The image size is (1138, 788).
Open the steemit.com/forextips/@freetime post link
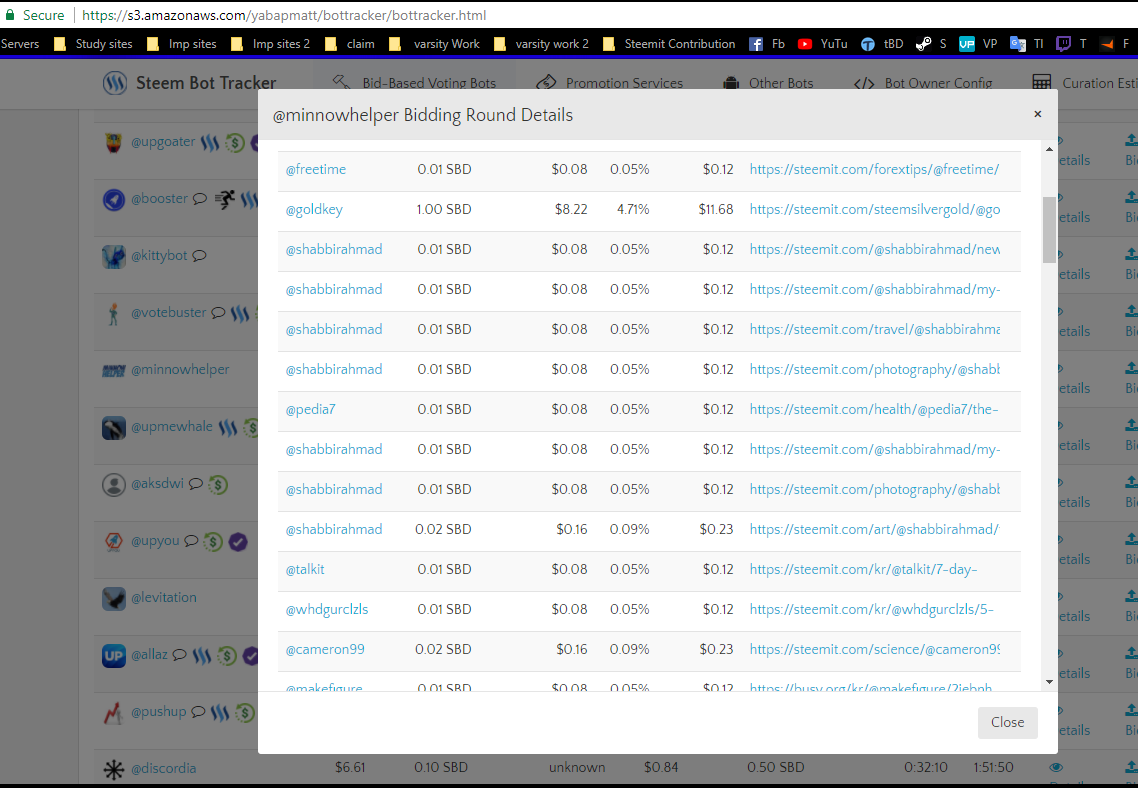(874, 169)
